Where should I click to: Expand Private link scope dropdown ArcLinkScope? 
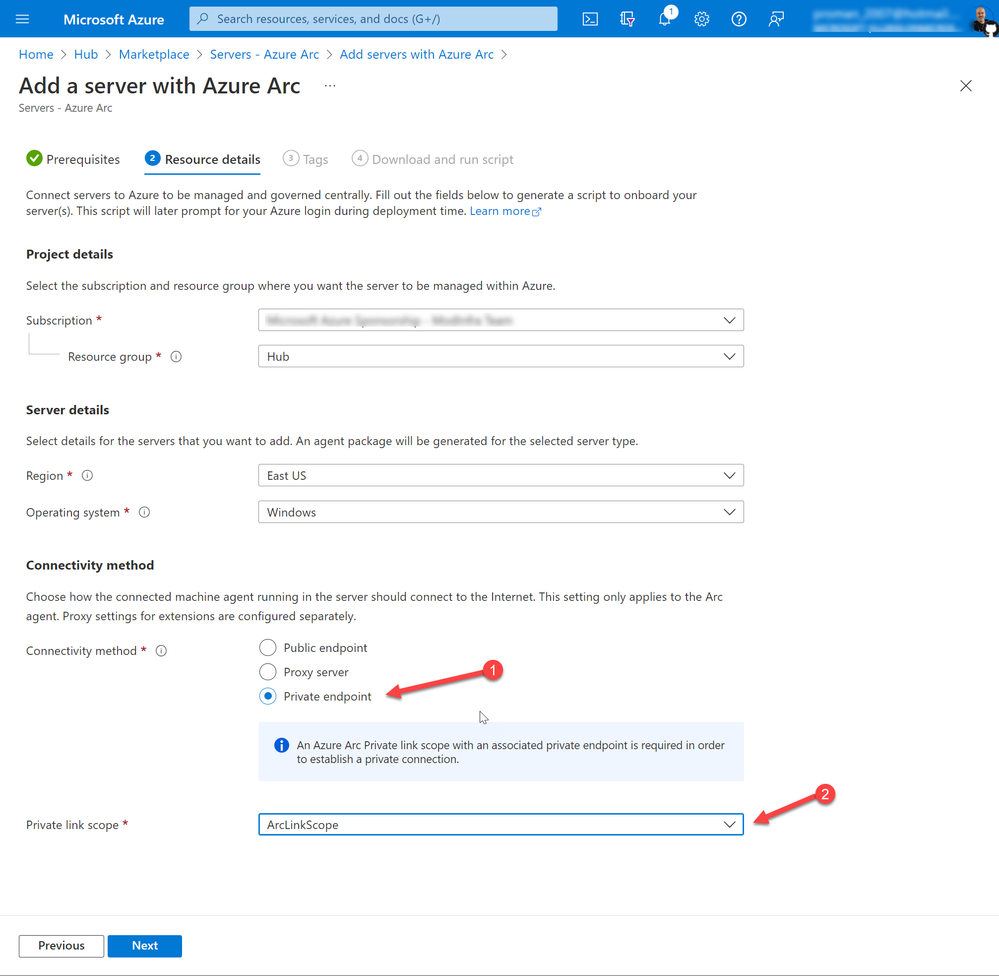pos(501,824)
